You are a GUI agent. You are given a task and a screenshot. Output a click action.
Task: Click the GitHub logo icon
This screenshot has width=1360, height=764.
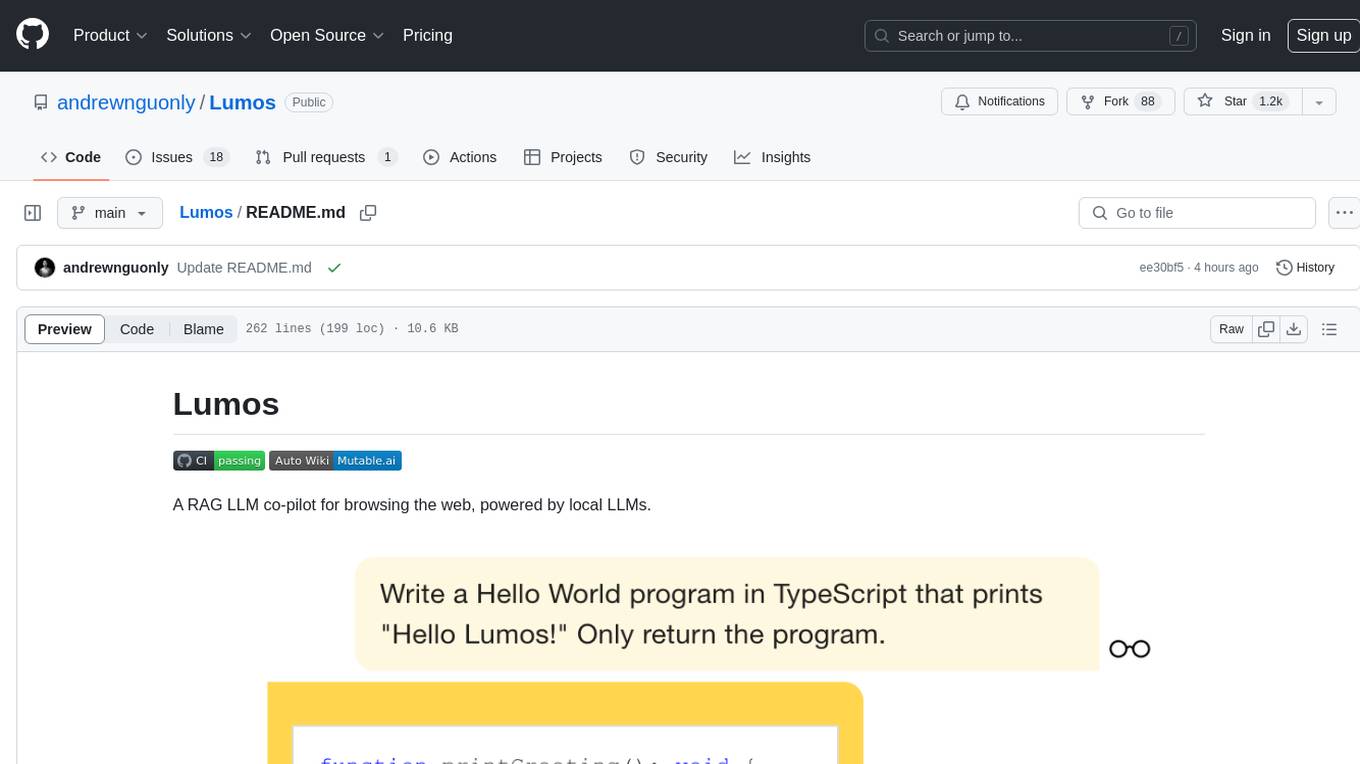33,35
